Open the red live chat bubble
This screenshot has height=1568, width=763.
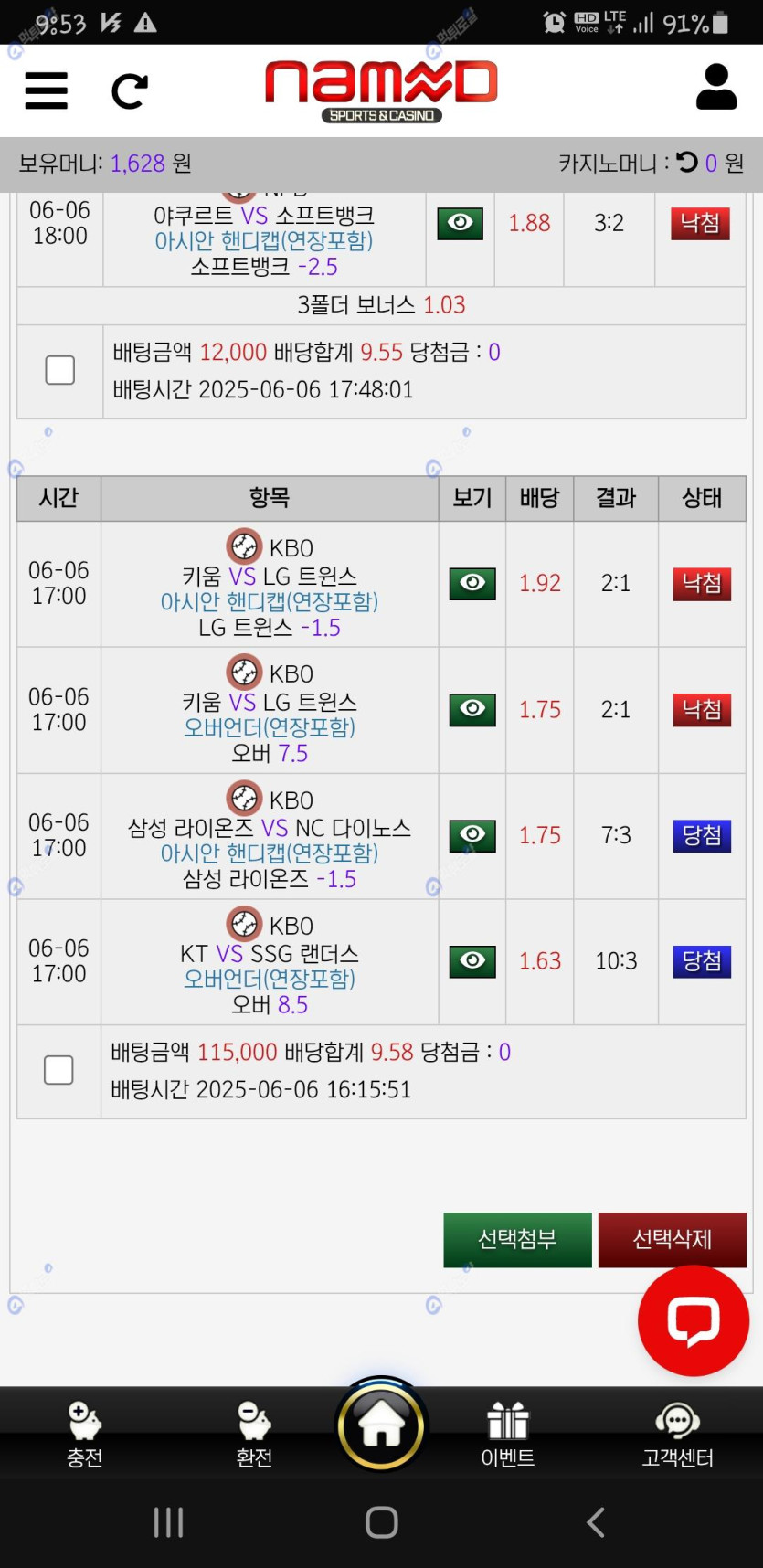(693, 1320)
